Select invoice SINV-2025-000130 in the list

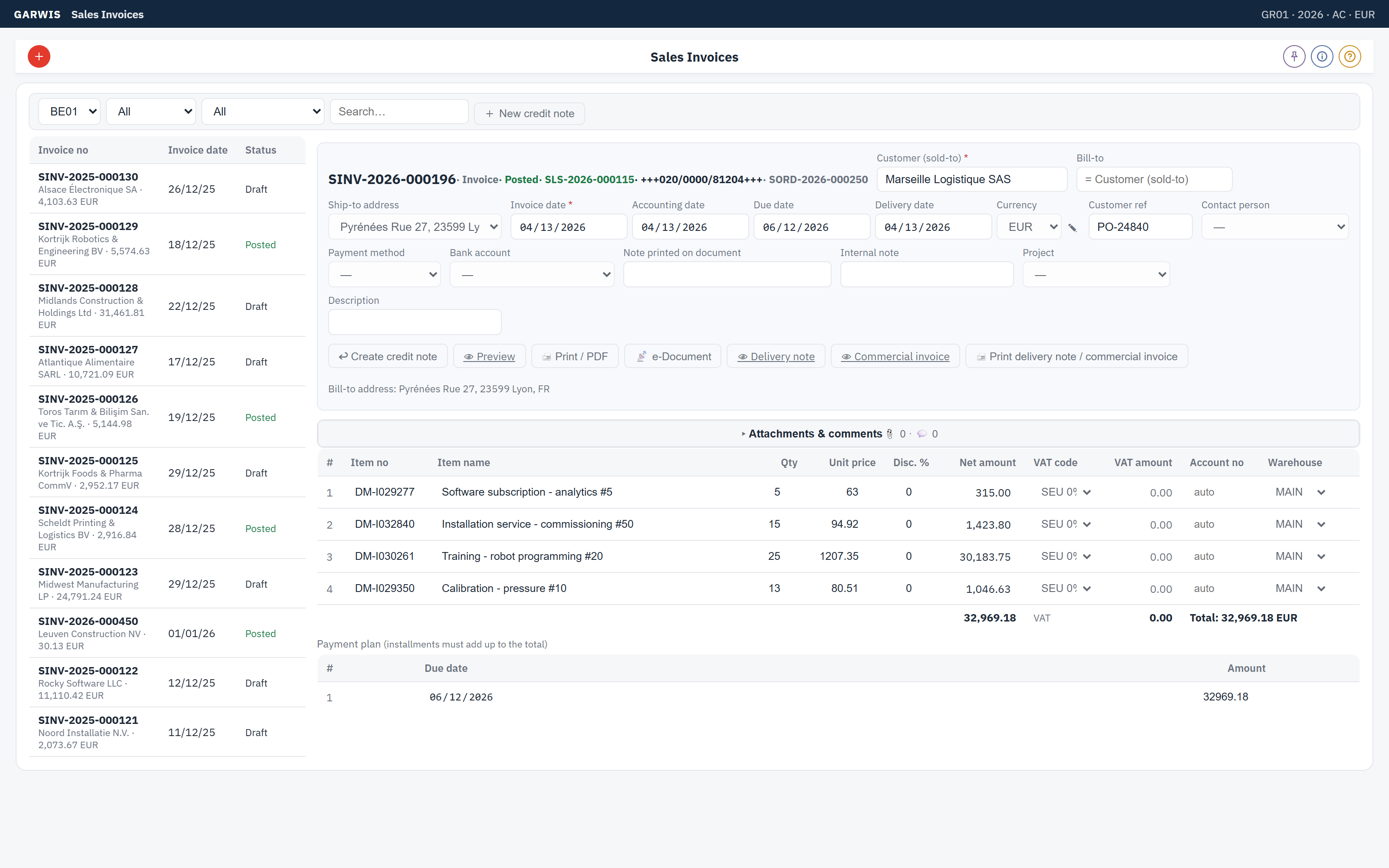[167, 189]
